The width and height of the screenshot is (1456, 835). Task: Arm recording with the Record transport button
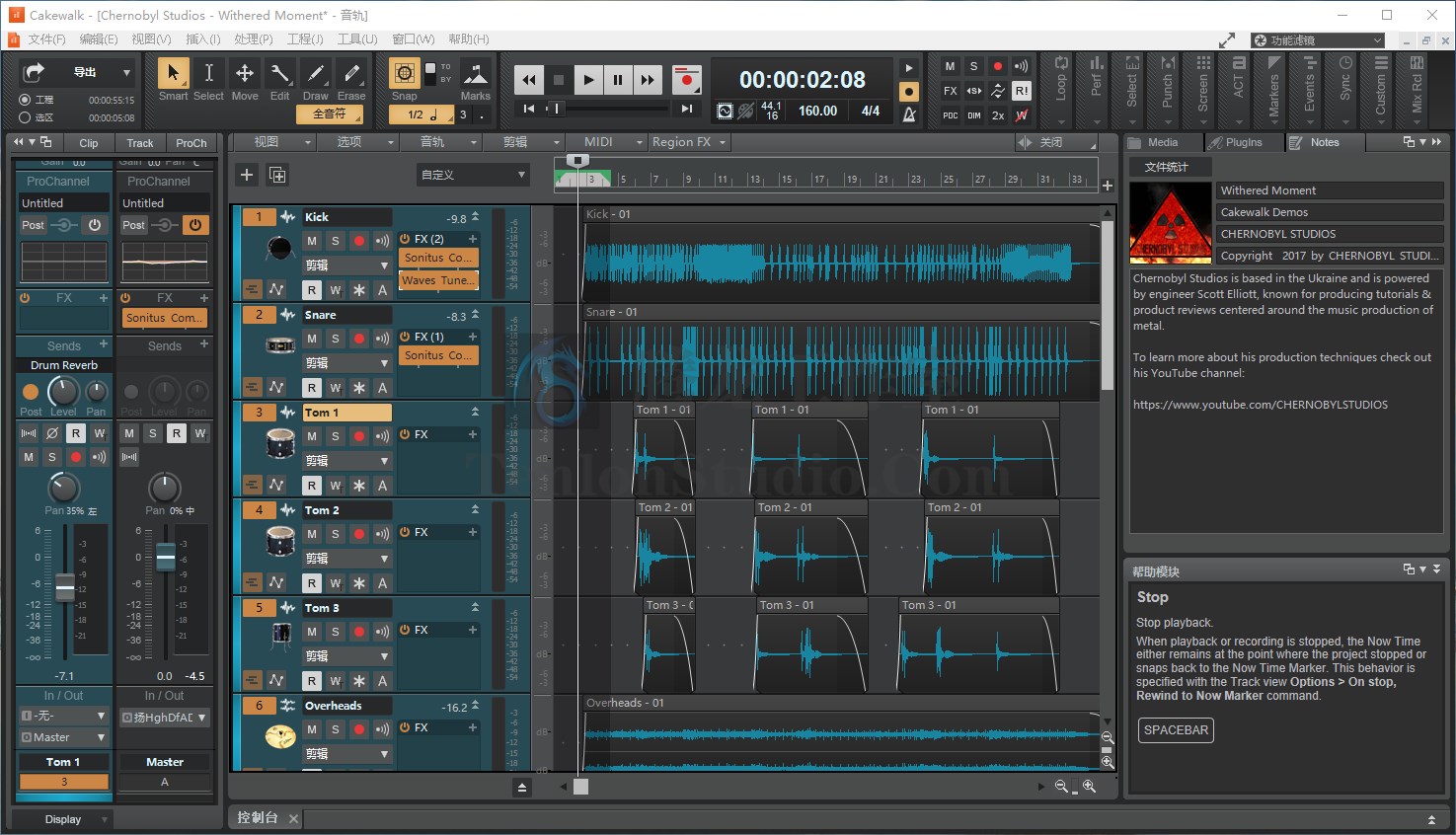pos(686,80)
